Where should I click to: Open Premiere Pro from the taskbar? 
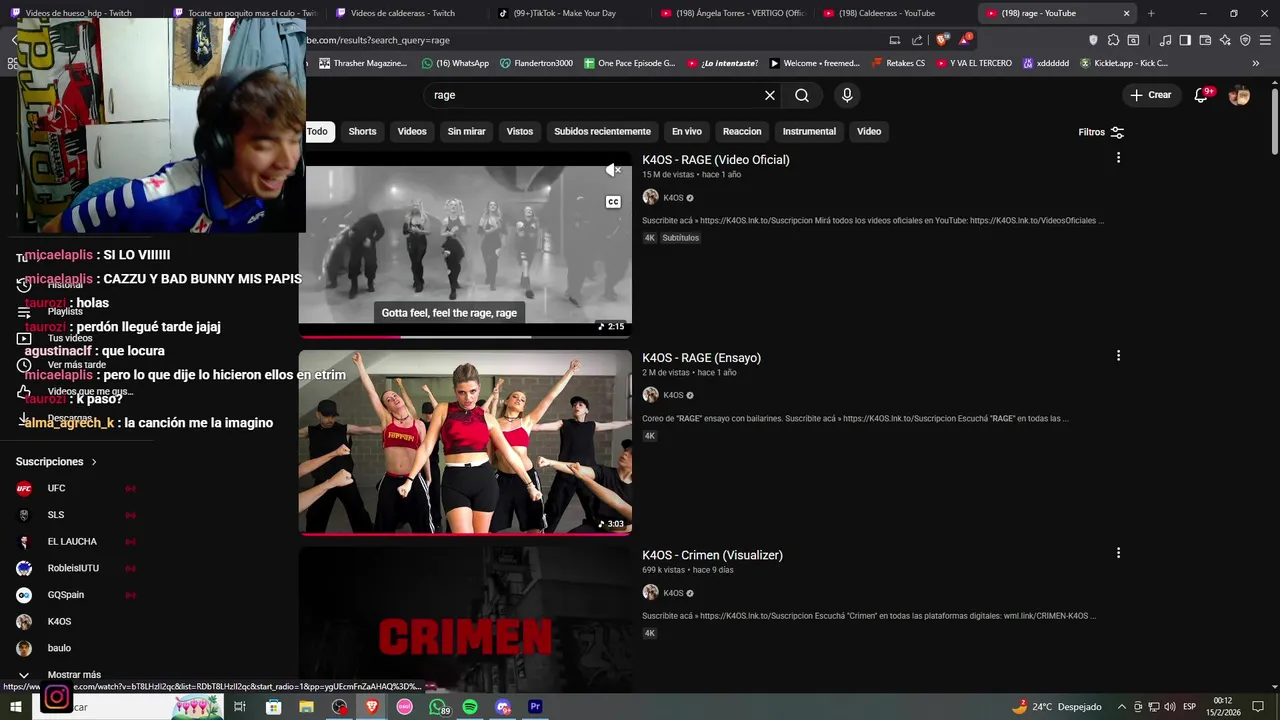pos(535,707)
